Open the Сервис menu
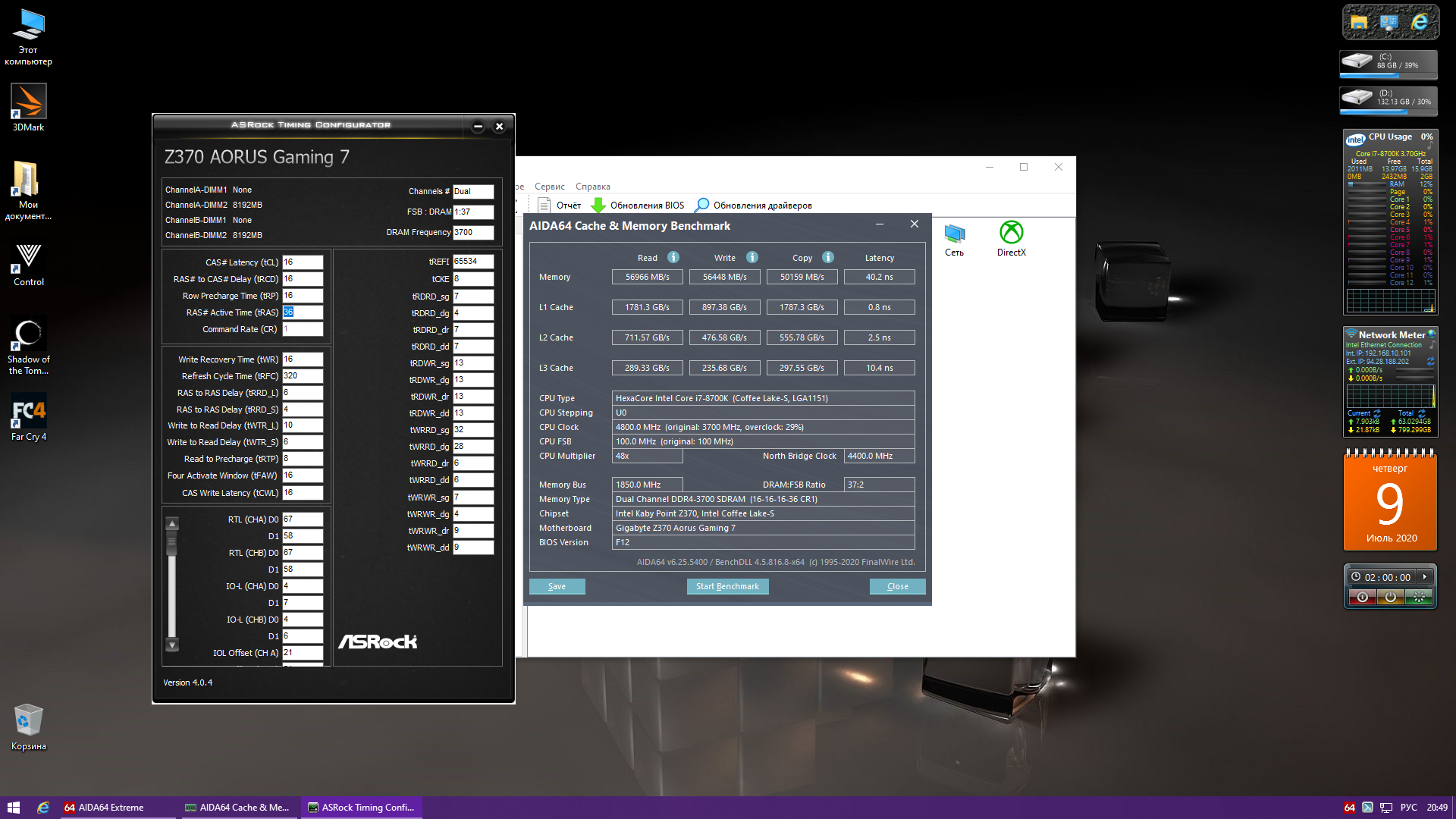Image resolution: width=1456 pixels, height=819 pixels. [x=549, y=187]
